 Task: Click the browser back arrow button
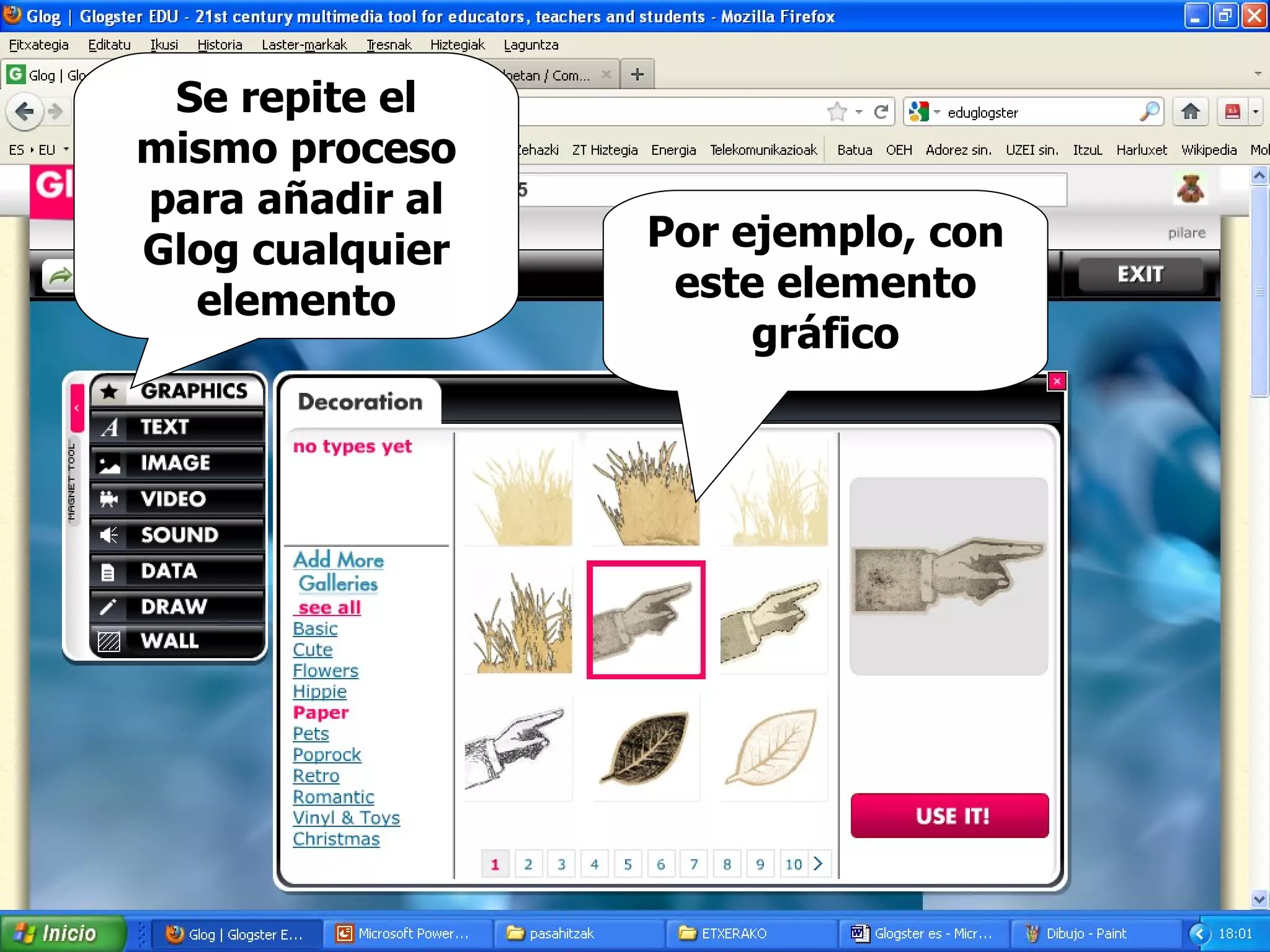click(x=24, y=112)
